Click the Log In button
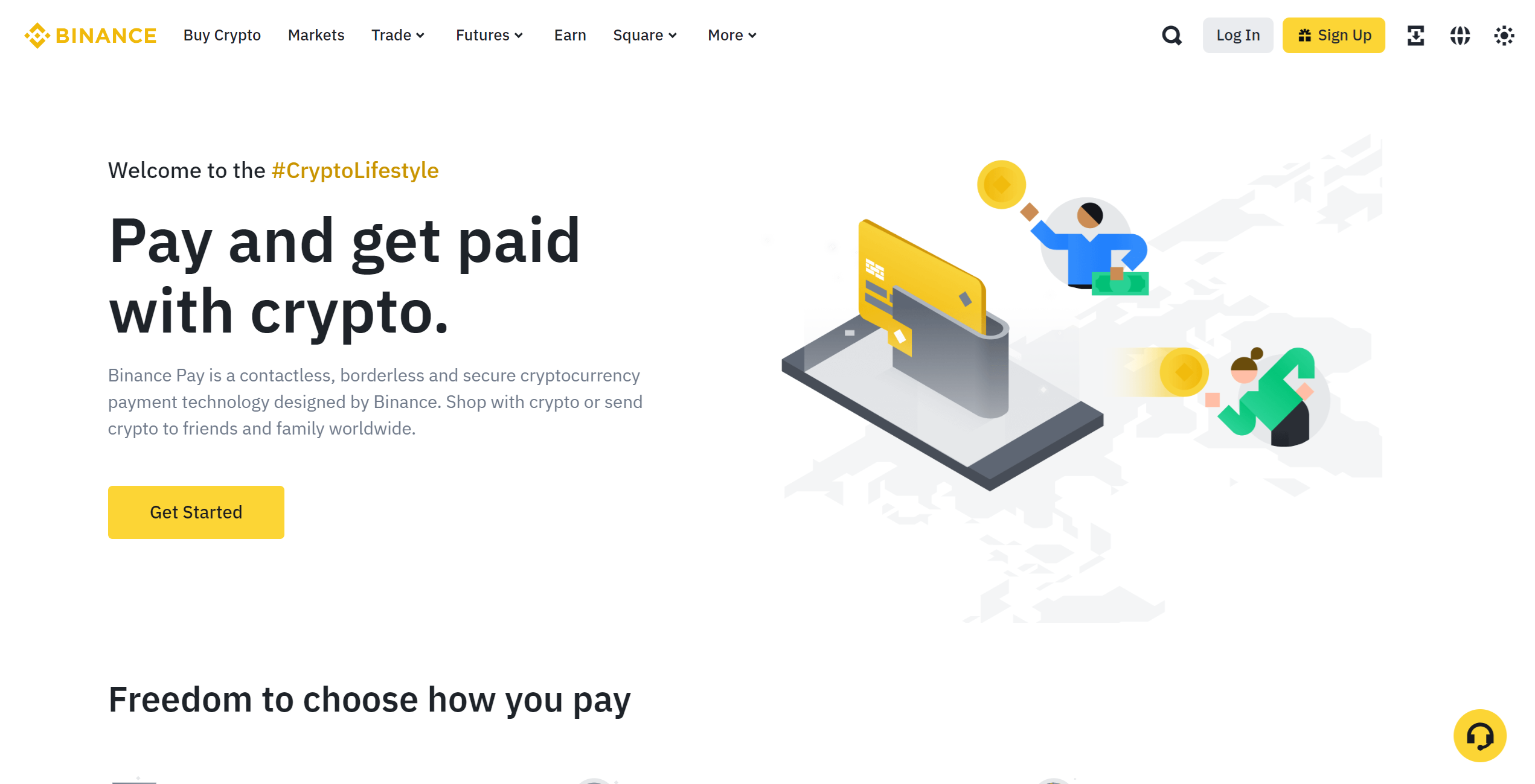Viewport: 1535px width, 784px height. (x=1238, y=35)
